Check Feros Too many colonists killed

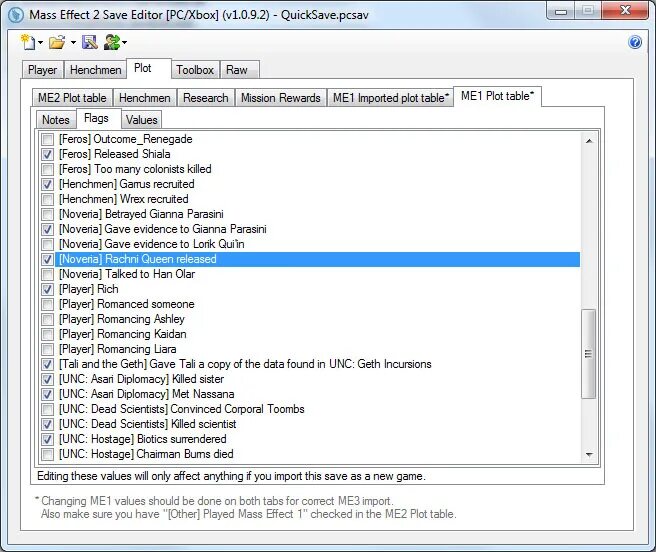(x=48, y=169)
